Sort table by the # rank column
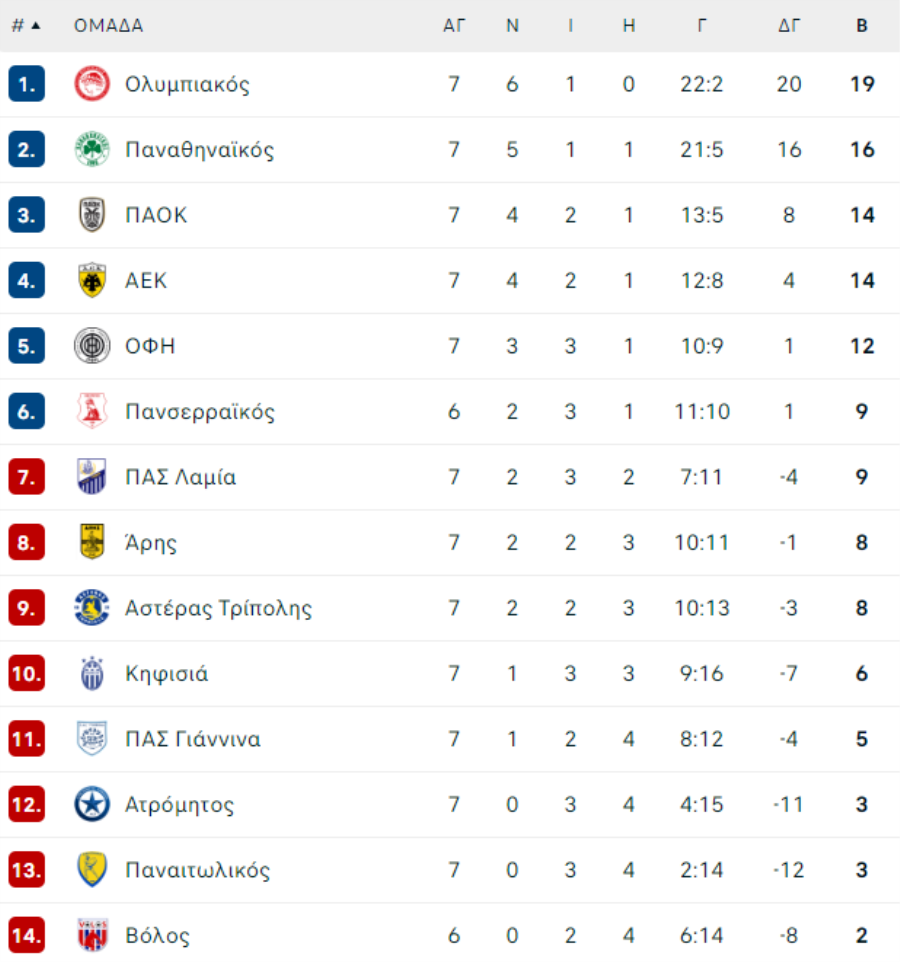The image size is (900, 962). (x=26, y=26)
